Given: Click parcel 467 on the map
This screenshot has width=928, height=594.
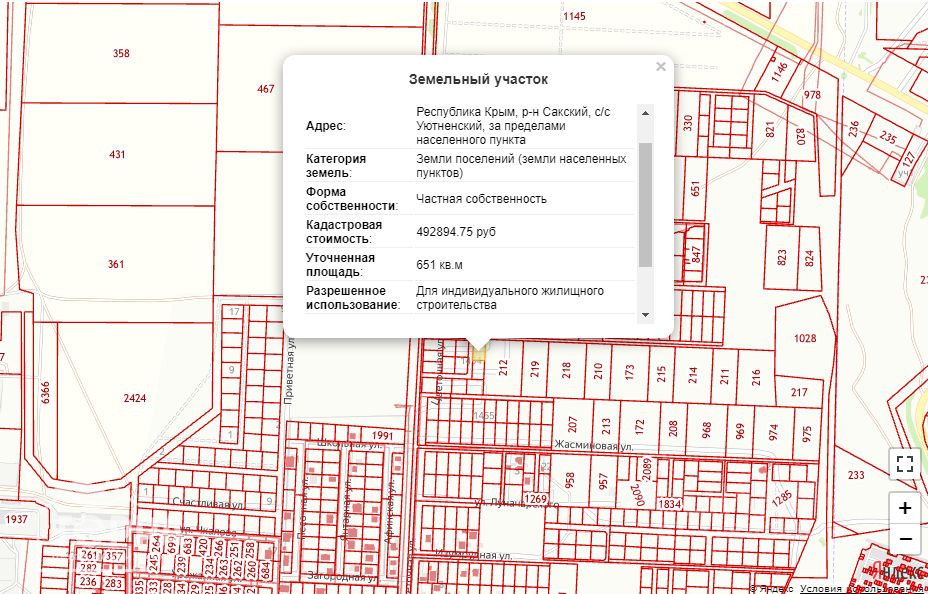Looking at the screenshot, I should coord(266,89).
